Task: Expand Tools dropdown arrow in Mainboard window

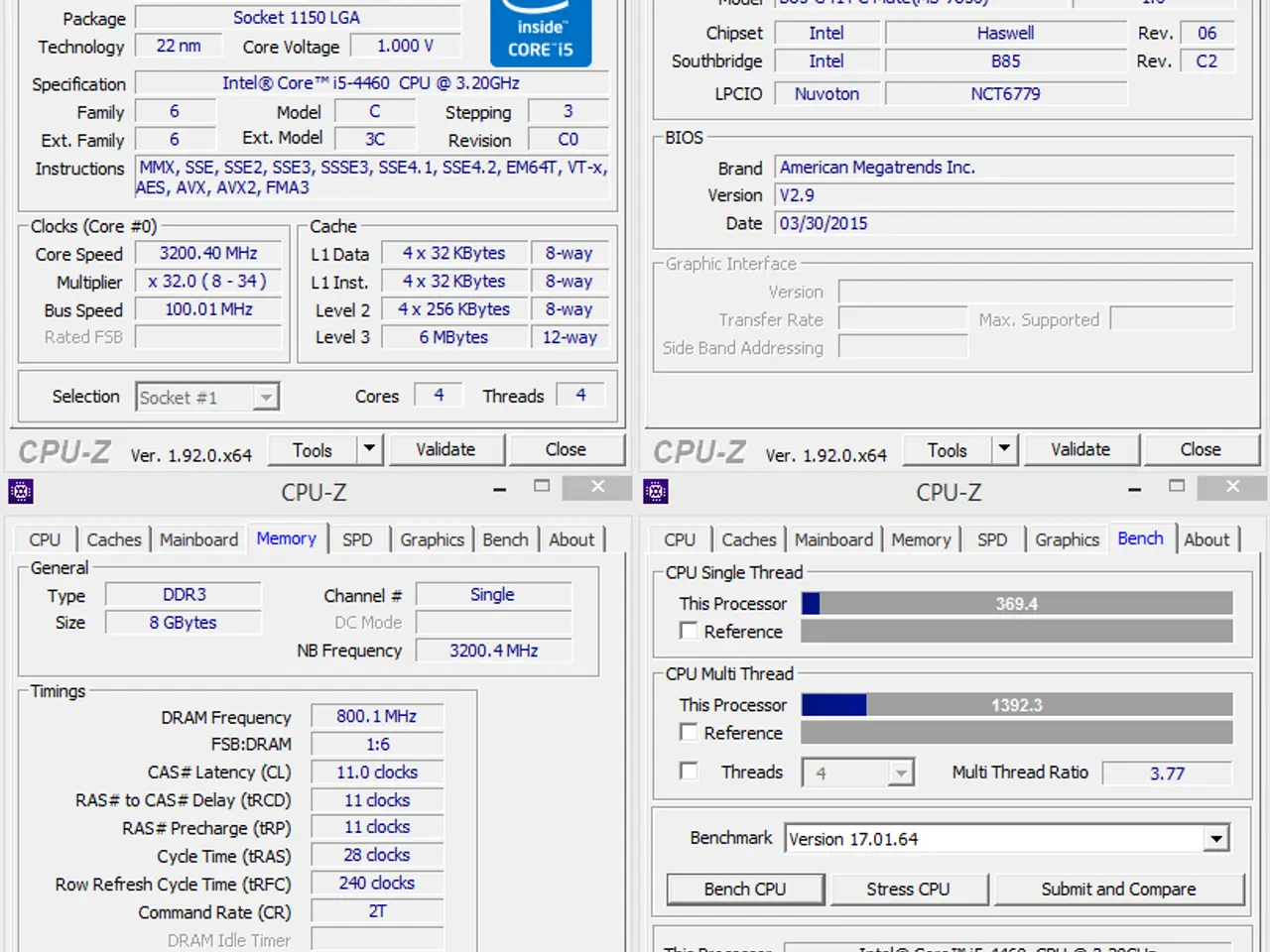Action: 1004,449
